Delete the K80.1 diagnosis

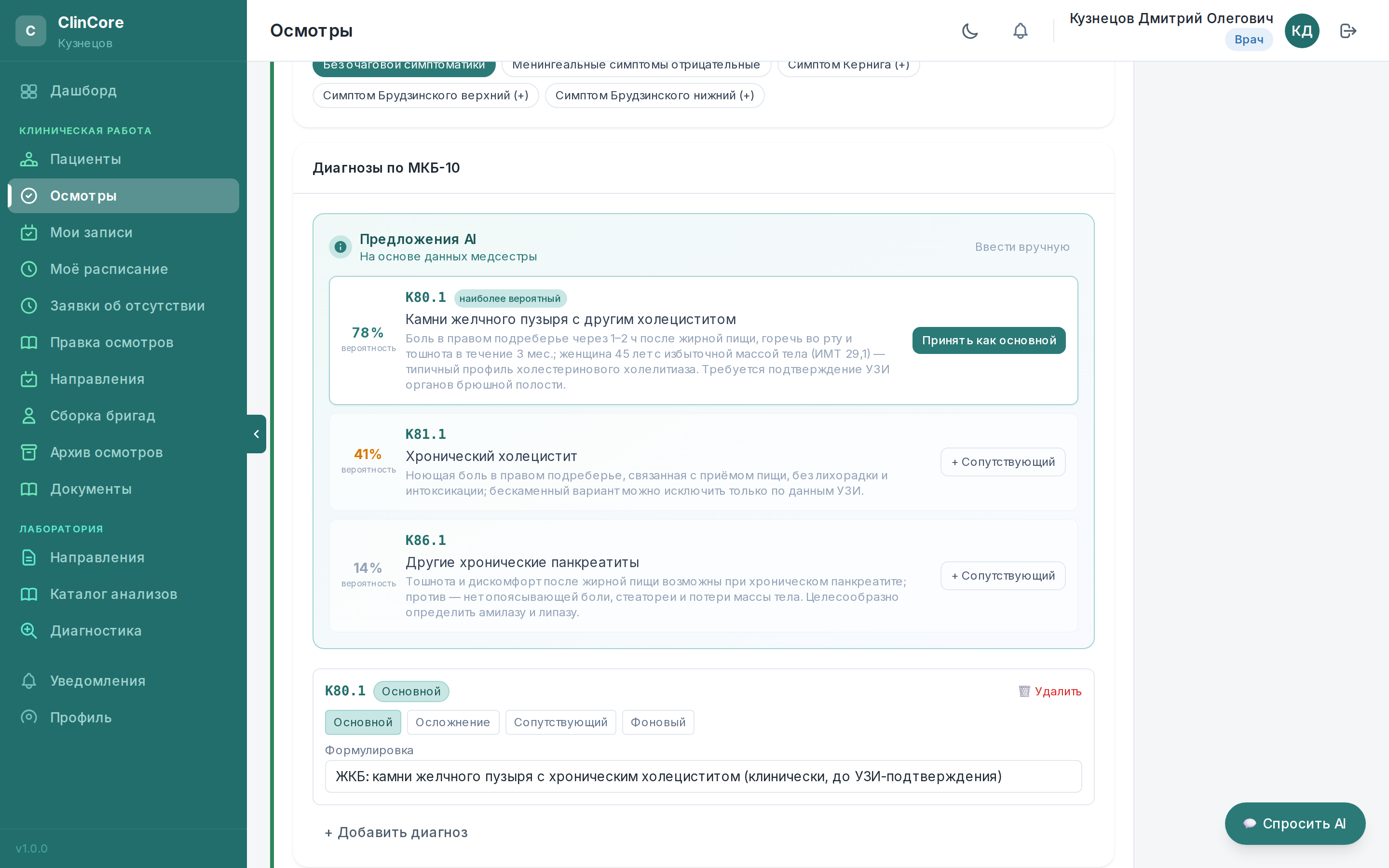click(x=1050, y=691)
